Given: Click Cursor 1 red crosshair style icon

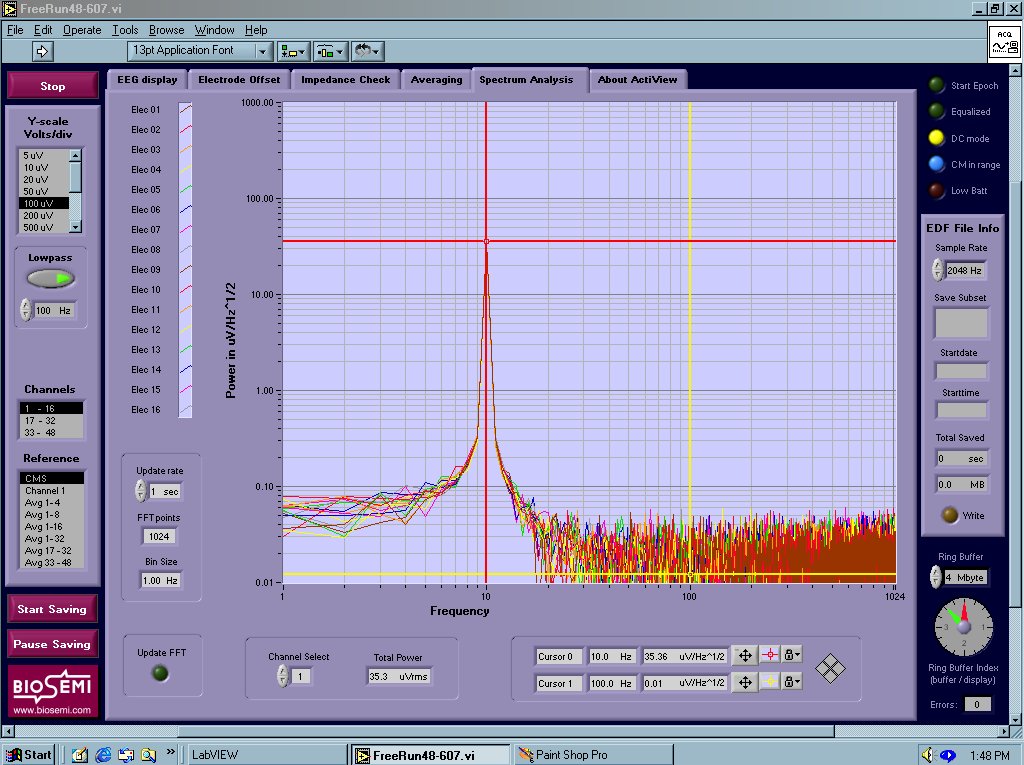Looking at the screenshot, I should tap(769, 683).
